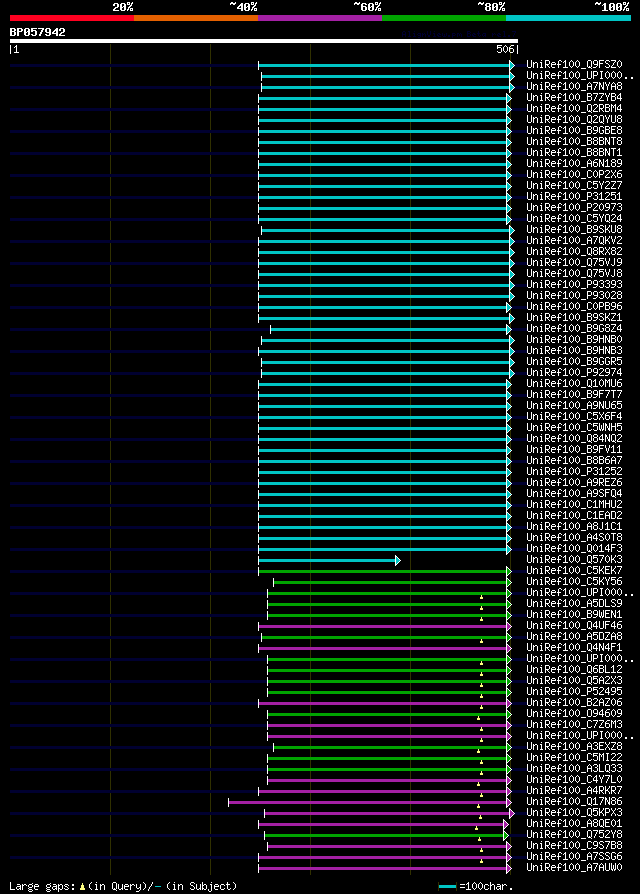Image resolution: width=640 pixels, height=894 pixels.
Task: Open the UniRef100_Q014F3 hit
Action: click(574, 548)
